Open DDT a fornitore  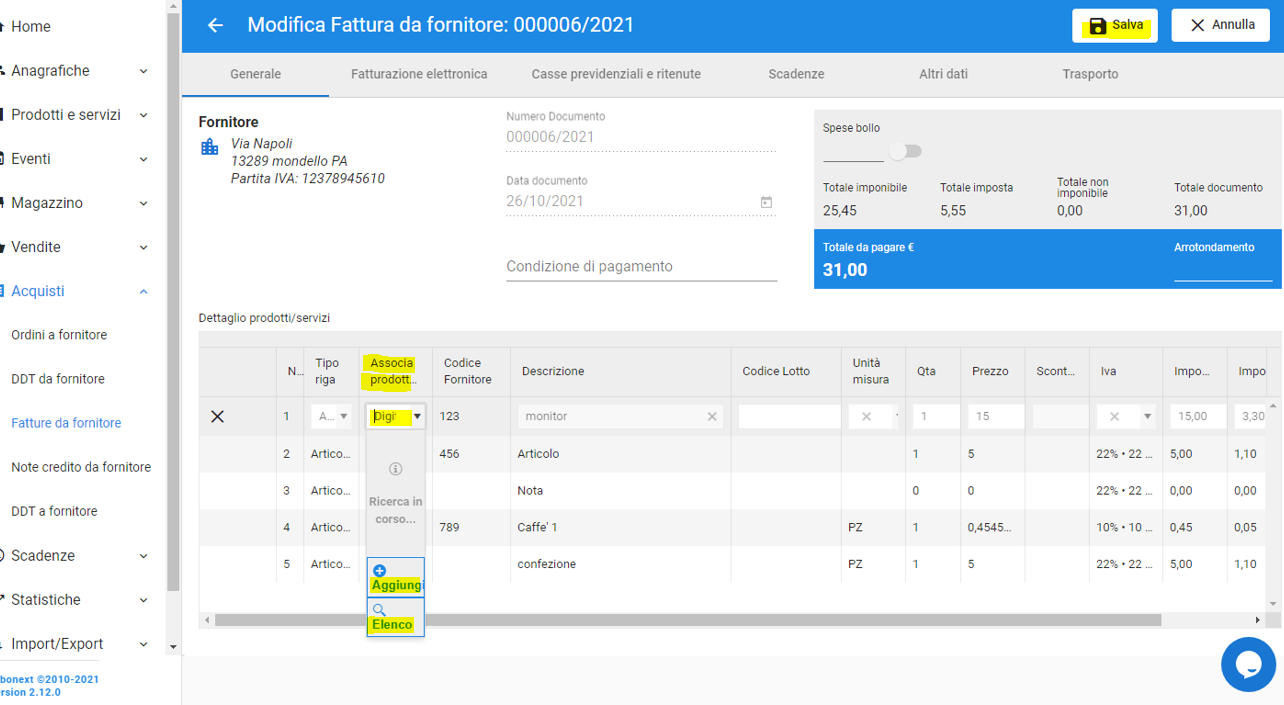click(54, 511)
